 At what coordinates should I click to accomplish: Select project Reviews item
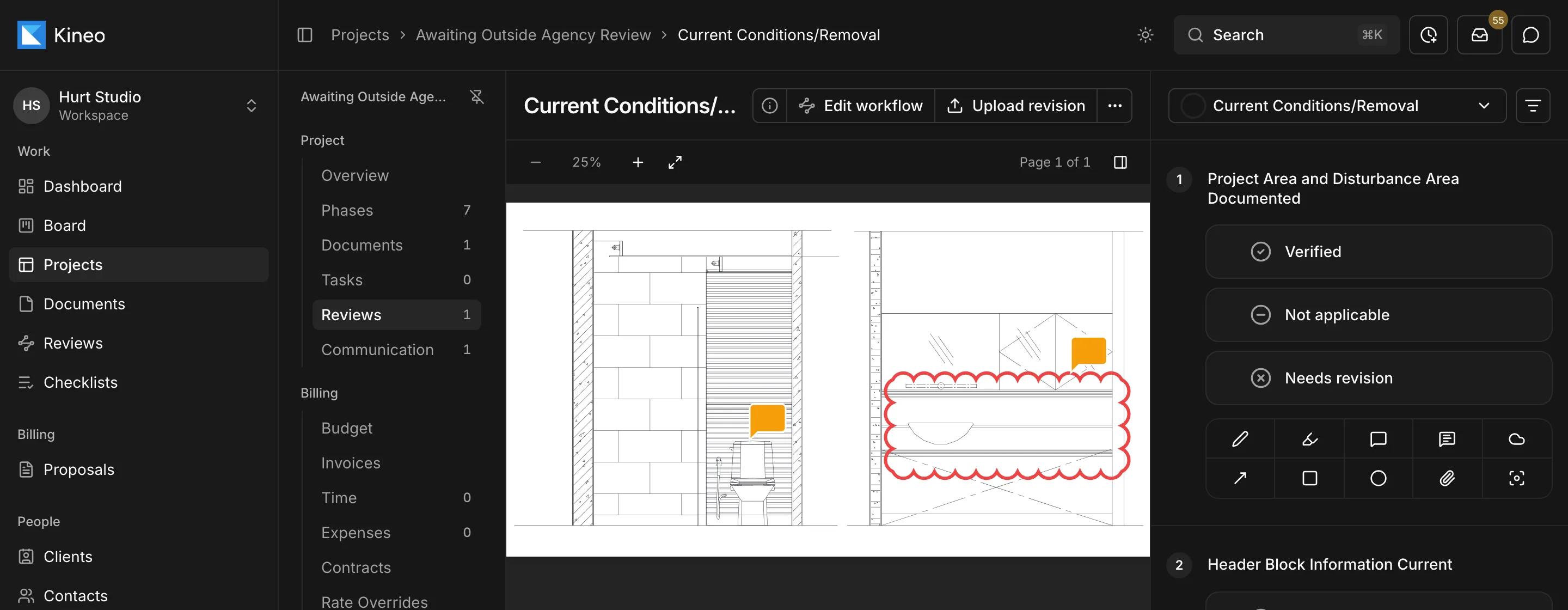click(x=396, y=315)
